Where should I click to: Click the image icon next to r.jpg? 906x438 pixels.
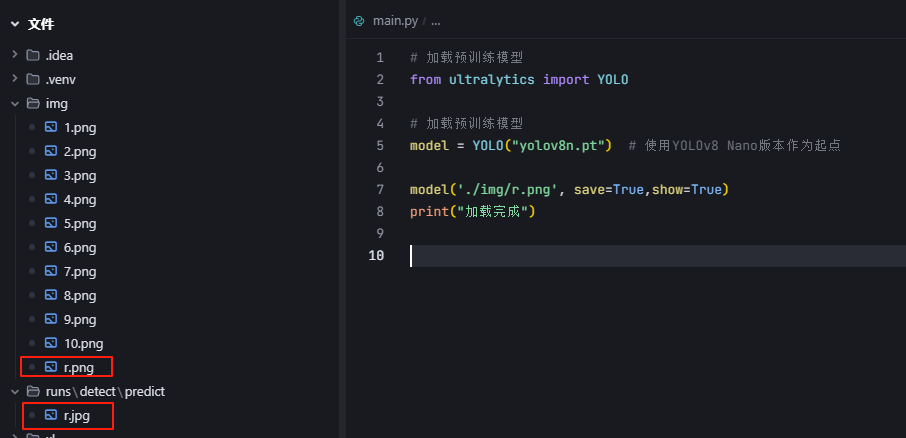coord(51,415)
